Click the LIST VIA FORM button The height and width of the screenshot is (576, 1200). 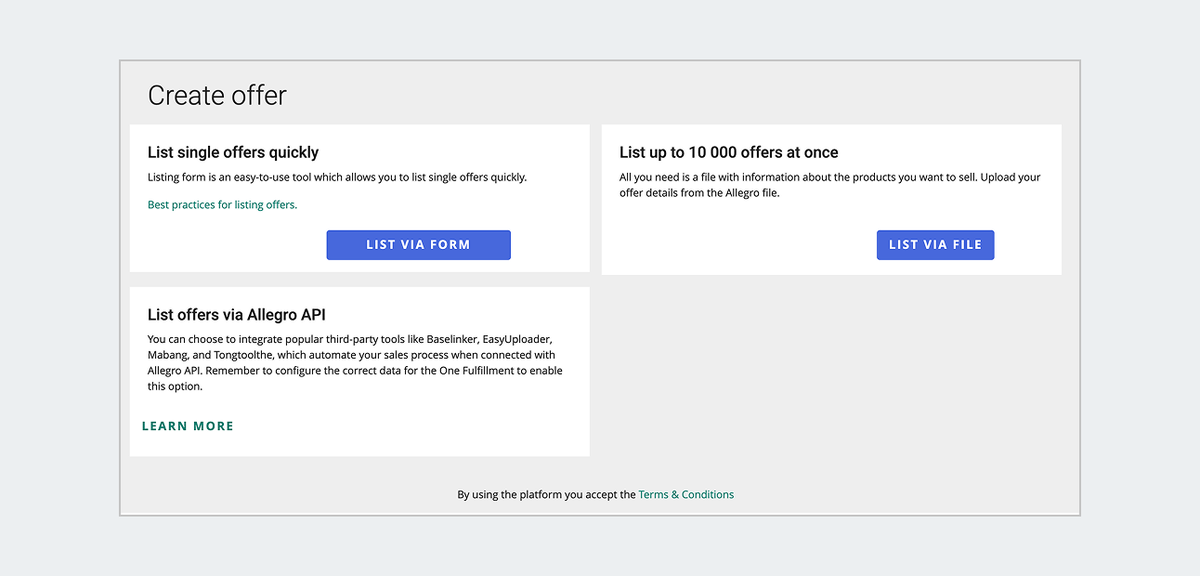tap(418, 244)
